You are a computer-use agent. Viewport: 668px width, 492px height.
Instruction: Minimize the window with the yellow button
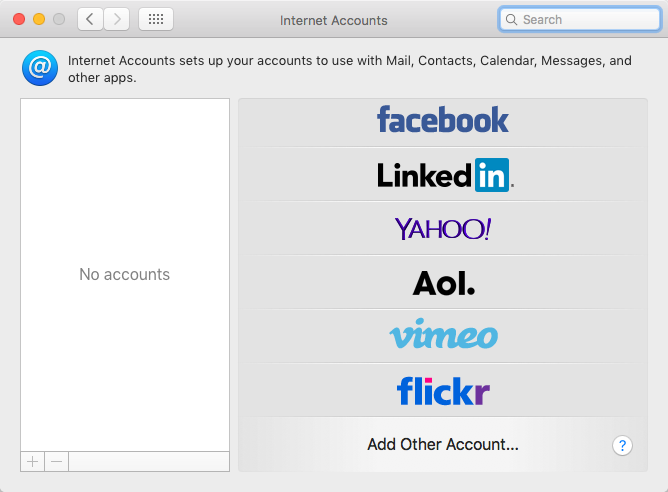(39, 19)
